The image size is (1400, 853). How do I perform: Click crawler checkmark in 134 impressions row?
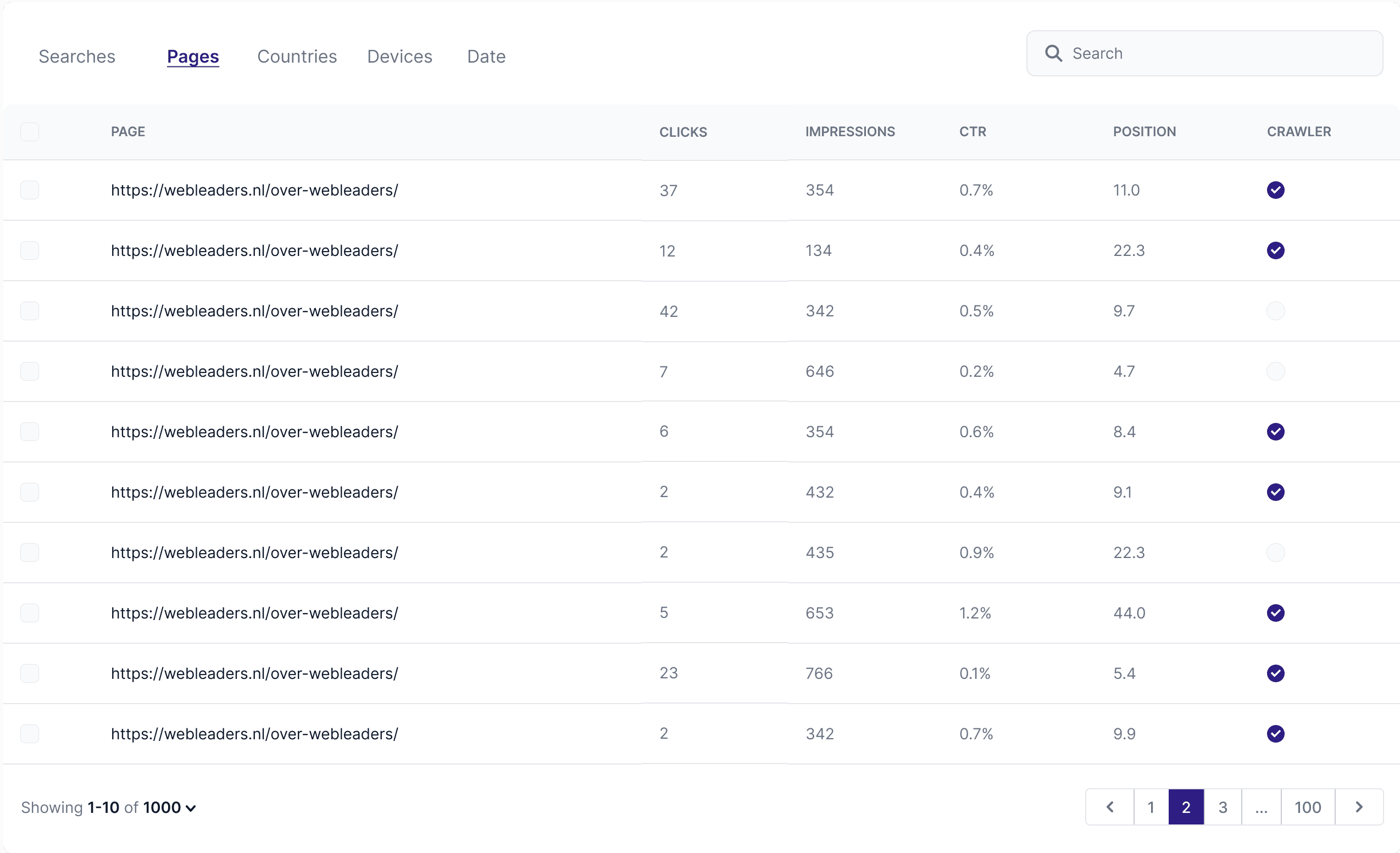click(x=1275, y=250)
